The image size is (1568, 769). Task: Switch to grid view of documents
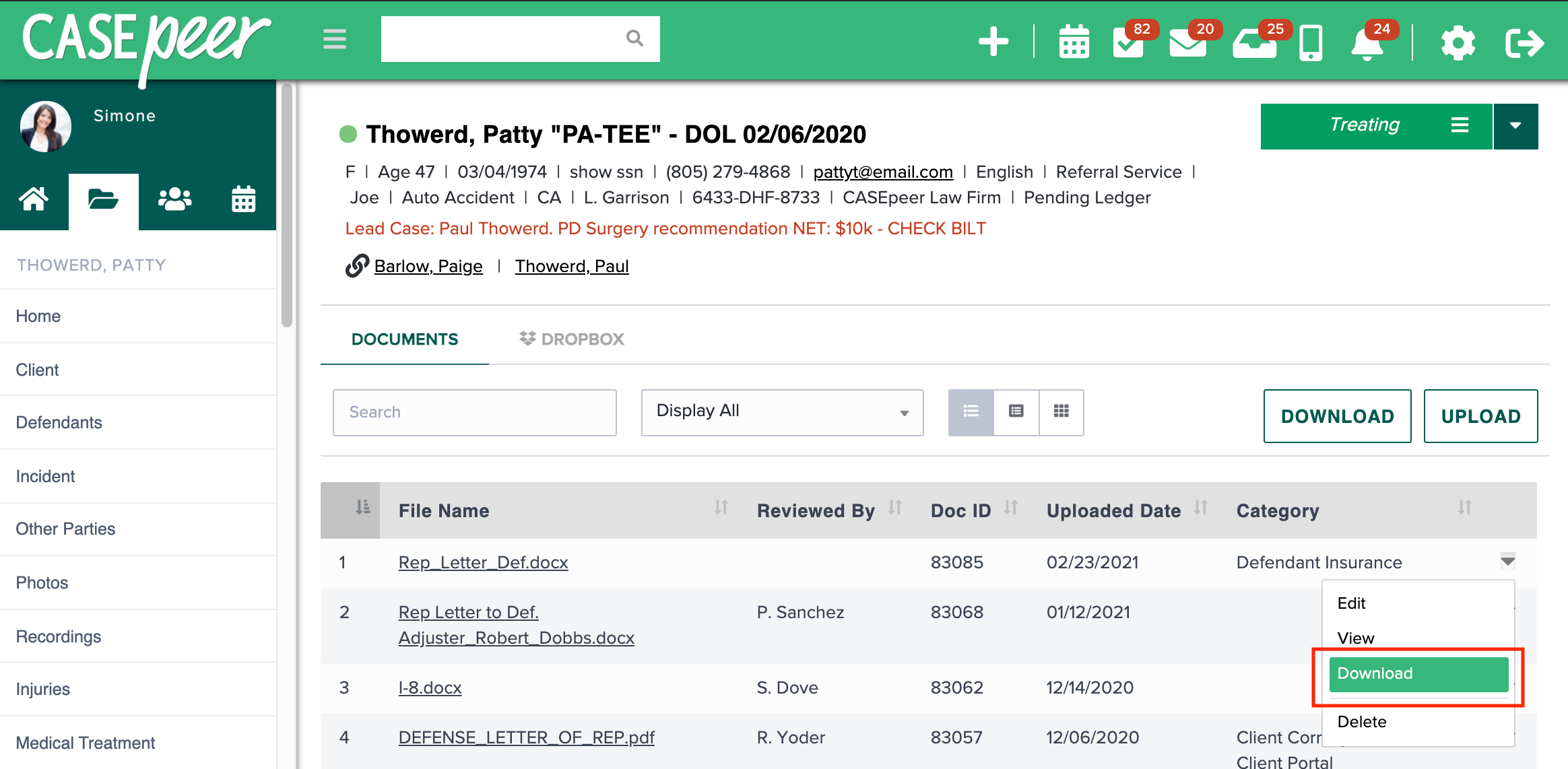[x=1061, y=412]
